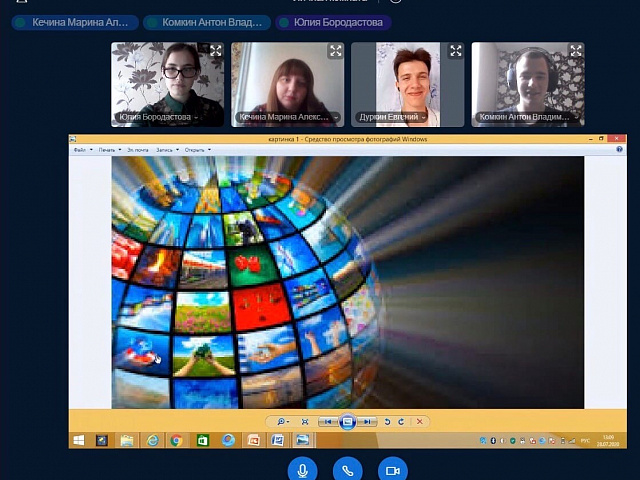This screenshot has width=640, height=480.
Task: Open the Файл menu in Photo Viewer
Action: (x=83, y=150)
